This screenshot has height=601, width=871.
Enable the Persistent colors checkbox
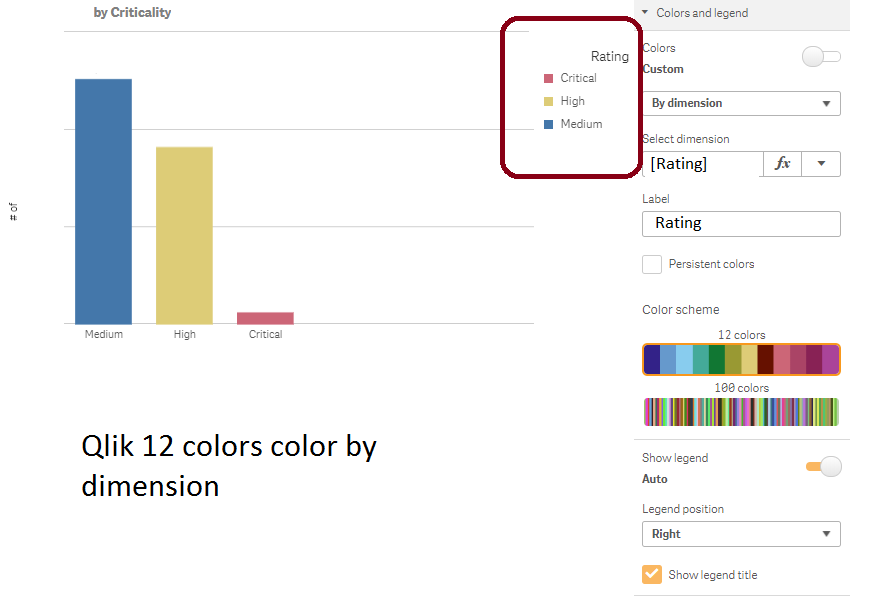651,264
